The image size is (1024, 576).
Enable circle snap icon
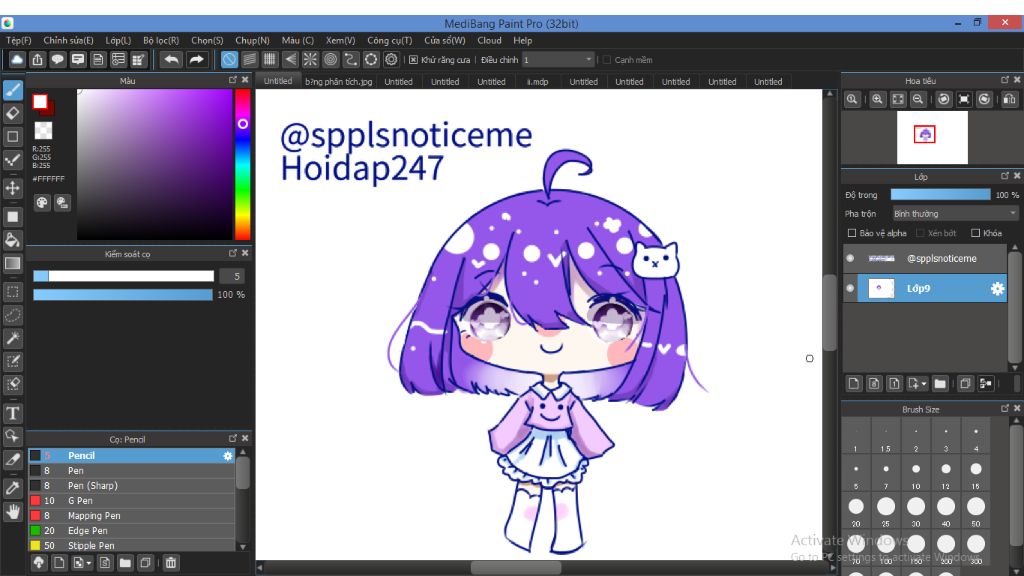tap(330, 59)
